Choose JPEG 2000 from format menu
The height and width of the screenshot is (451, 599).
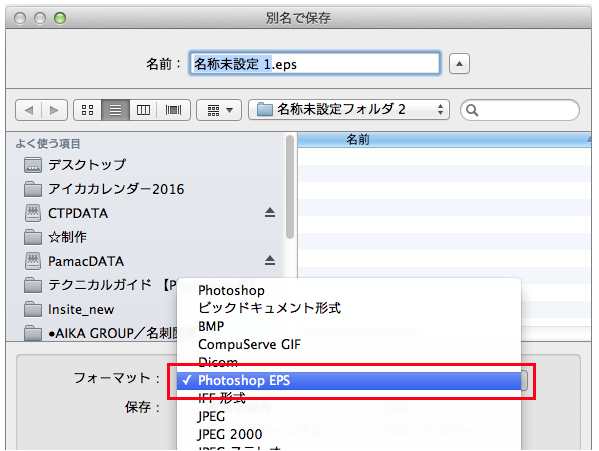349,434
